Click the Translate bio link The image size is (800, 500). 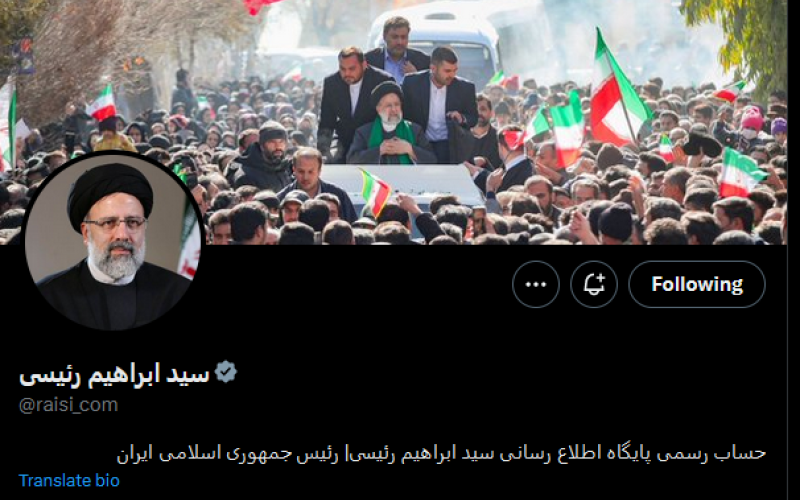(69, 481)
